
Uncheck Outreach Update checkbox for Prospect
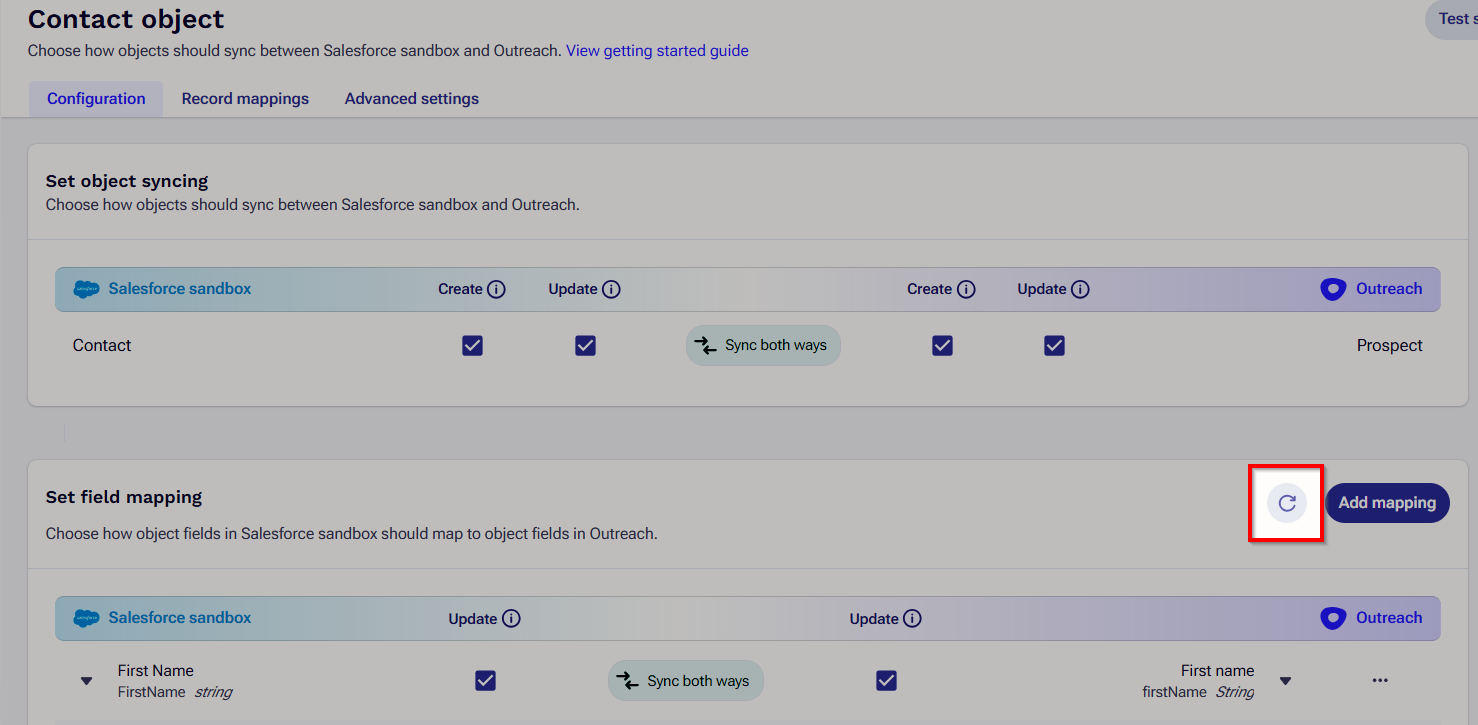pyautogui.click(x=1054, y=345)
